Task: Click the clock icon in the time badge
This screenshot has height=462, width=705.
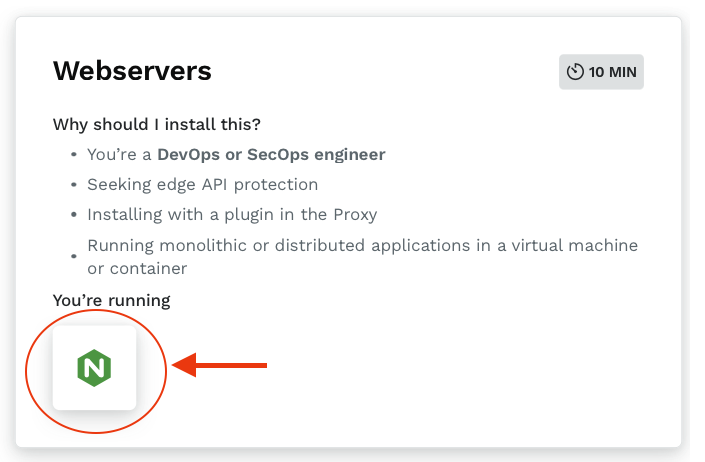Action: coord(574,72)
